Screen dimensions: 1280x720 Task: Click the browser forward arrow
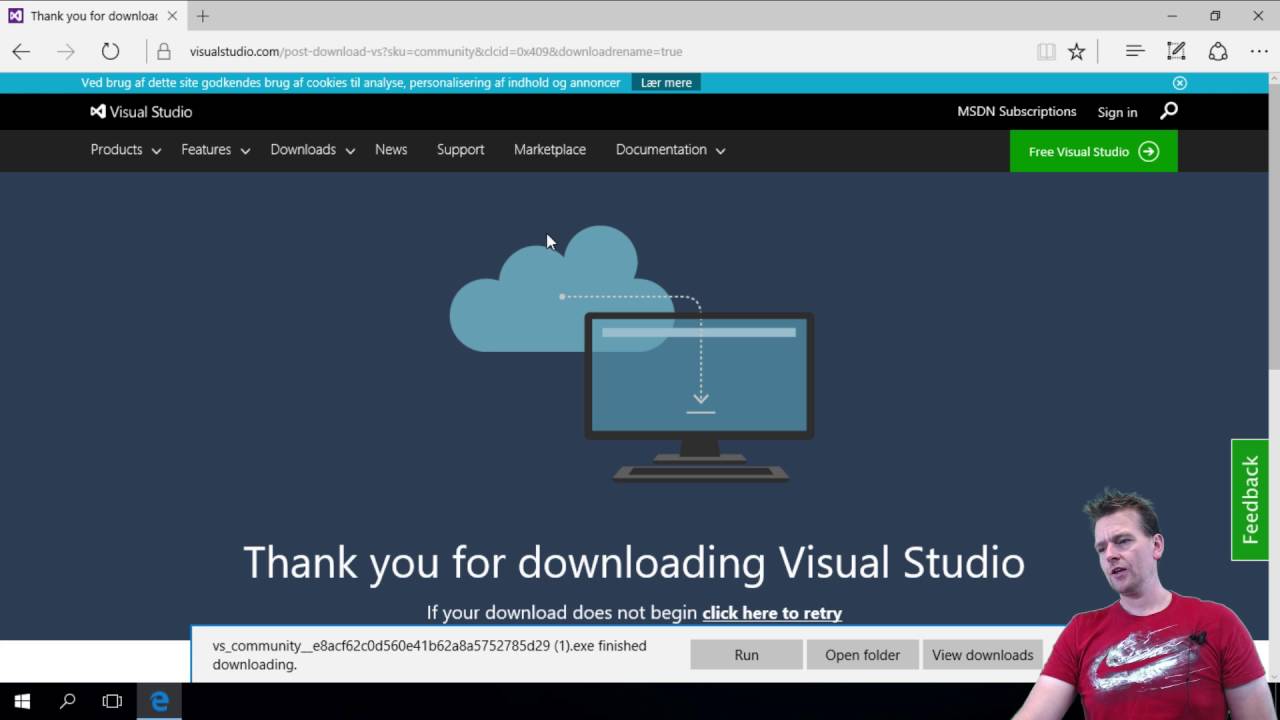(66, 52)
